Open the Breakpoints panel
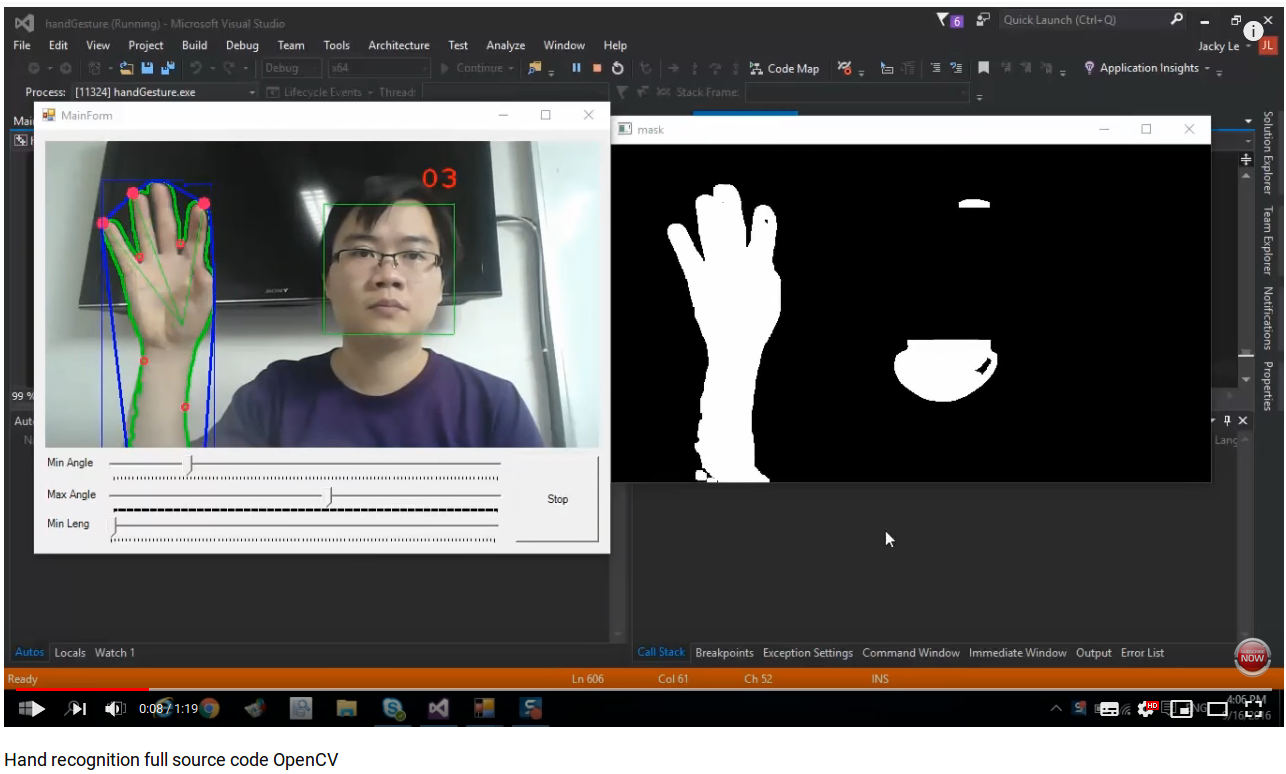Image resolution: width=1286 pixels, height=774 pixels. (x=724, y=652)
